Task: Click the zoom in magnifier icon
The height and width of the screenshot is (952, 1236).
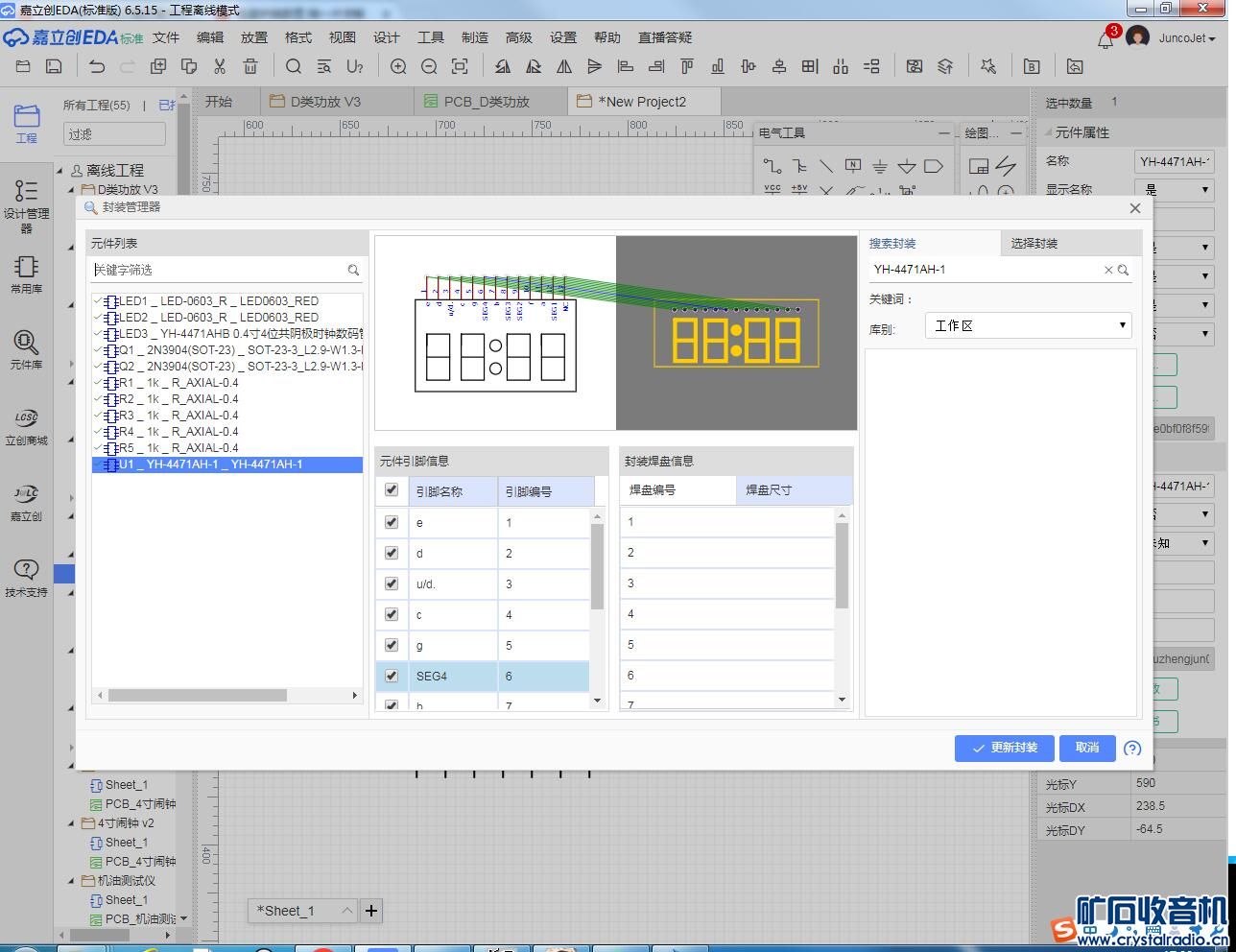Action: click(x=398, y=66)
